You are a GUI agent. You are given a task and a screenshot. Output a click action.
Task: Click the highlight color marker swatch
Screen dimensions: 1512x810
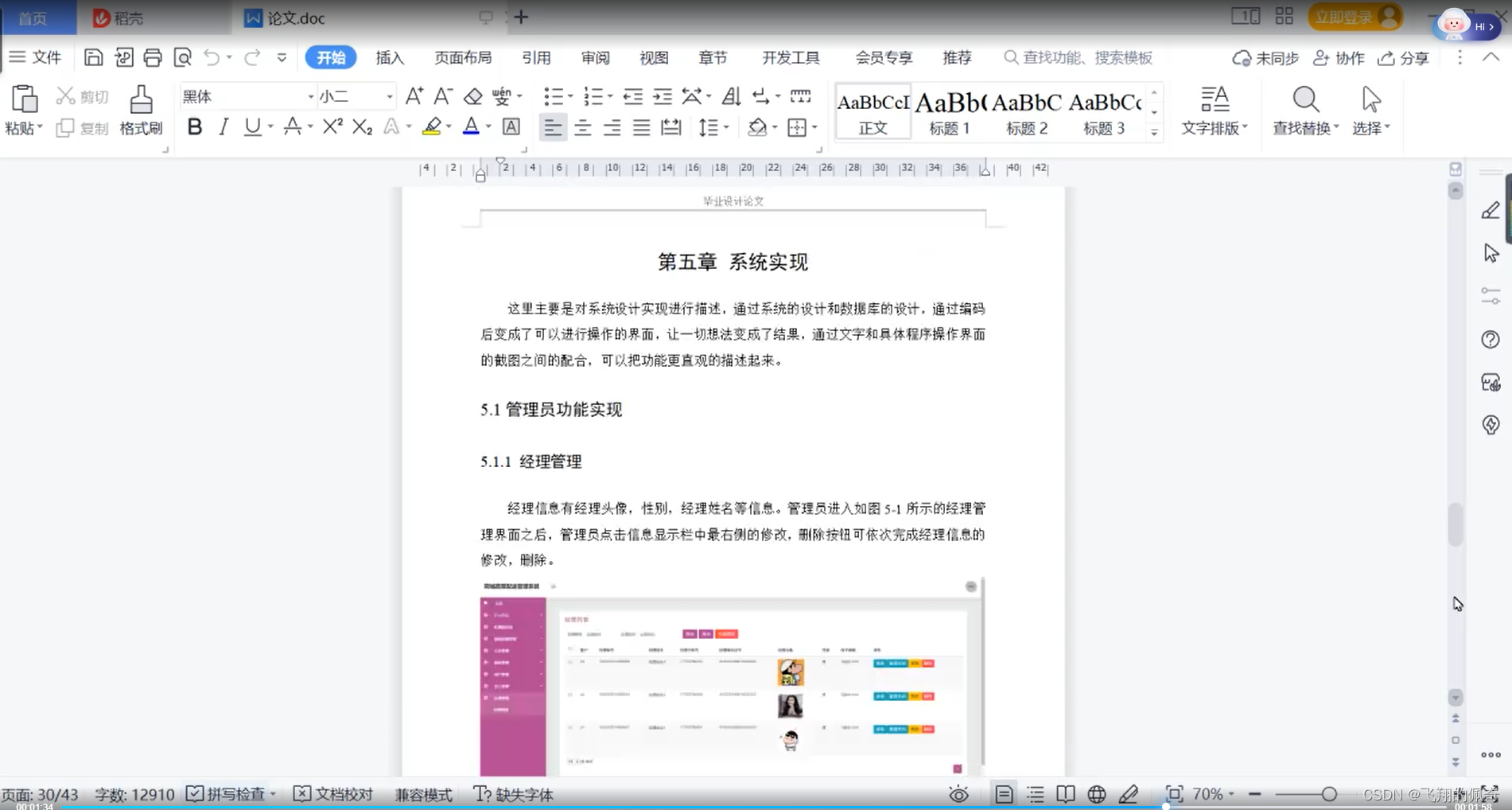point(431,127)
